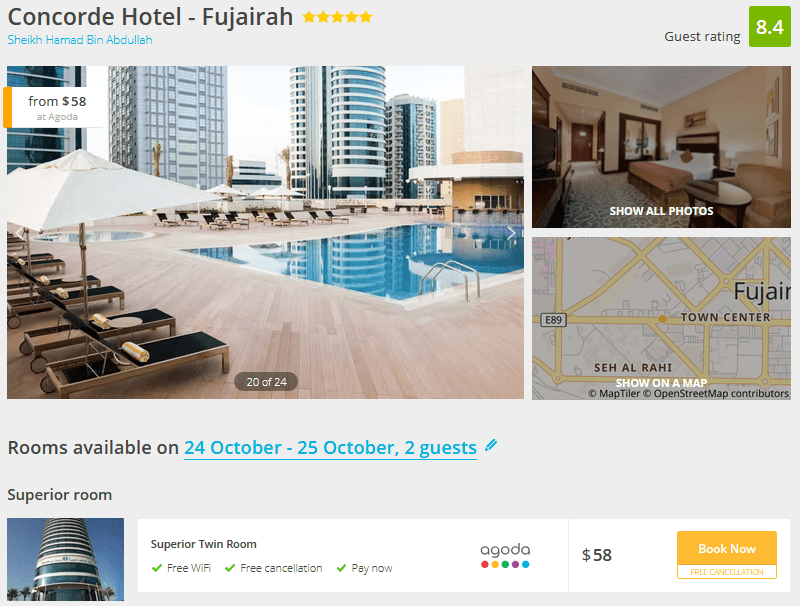This screenshot has width=800, height=606.
Task: Click the main pool photo
Action: pyautogui.click(x=265, y=232)
